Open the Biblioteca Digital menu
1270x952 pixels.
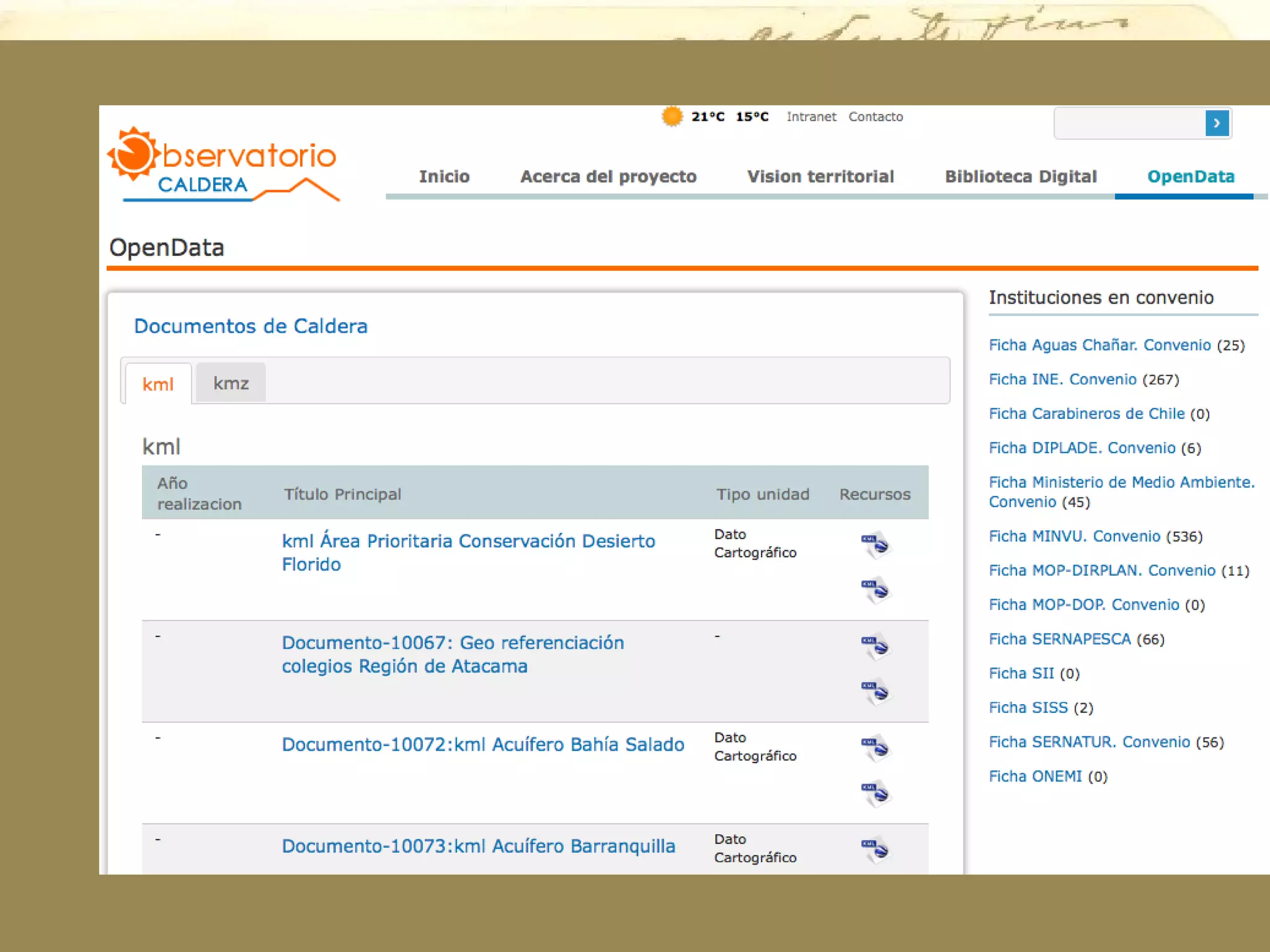[x=1021, y=177]
